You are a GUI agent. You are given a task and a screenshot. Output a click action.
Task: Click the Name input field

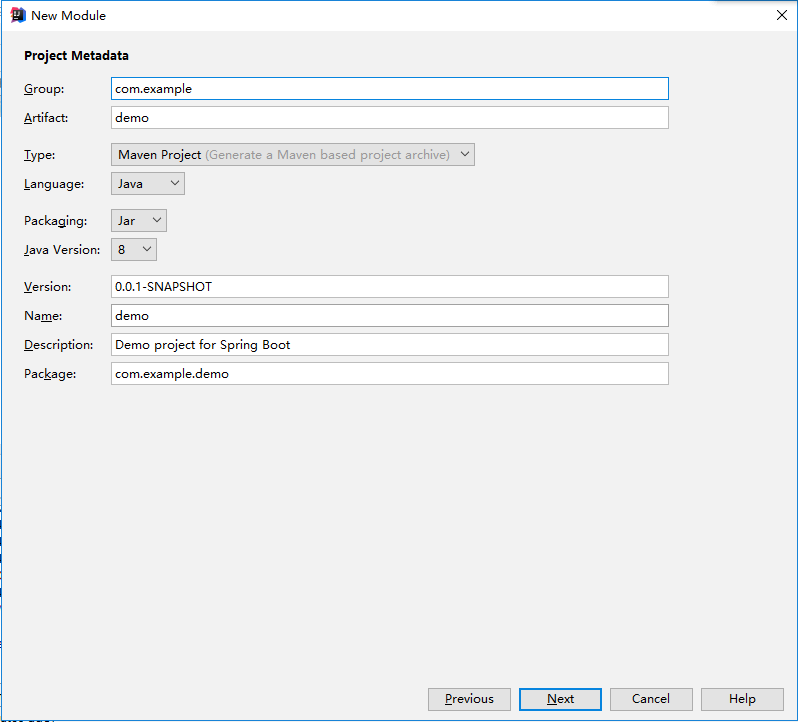pos(389,316)
